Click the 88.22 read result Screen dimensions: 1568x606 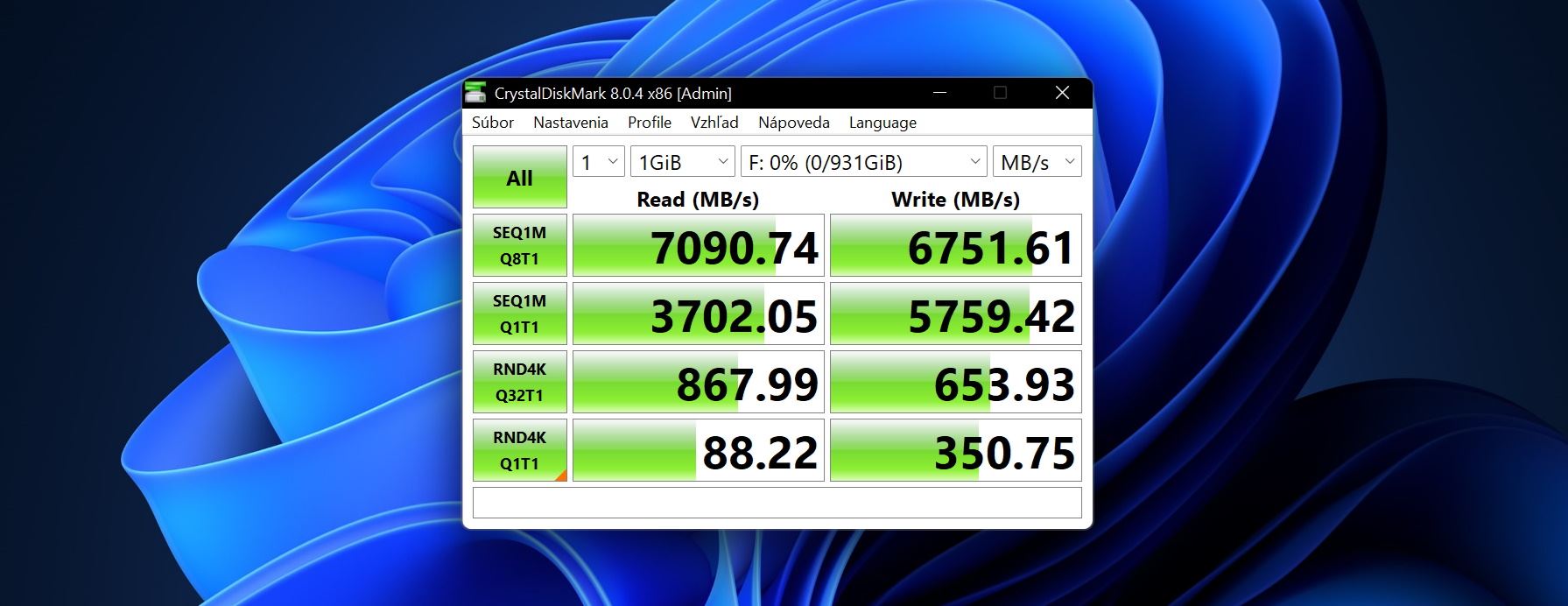click(x=699, y=450)
